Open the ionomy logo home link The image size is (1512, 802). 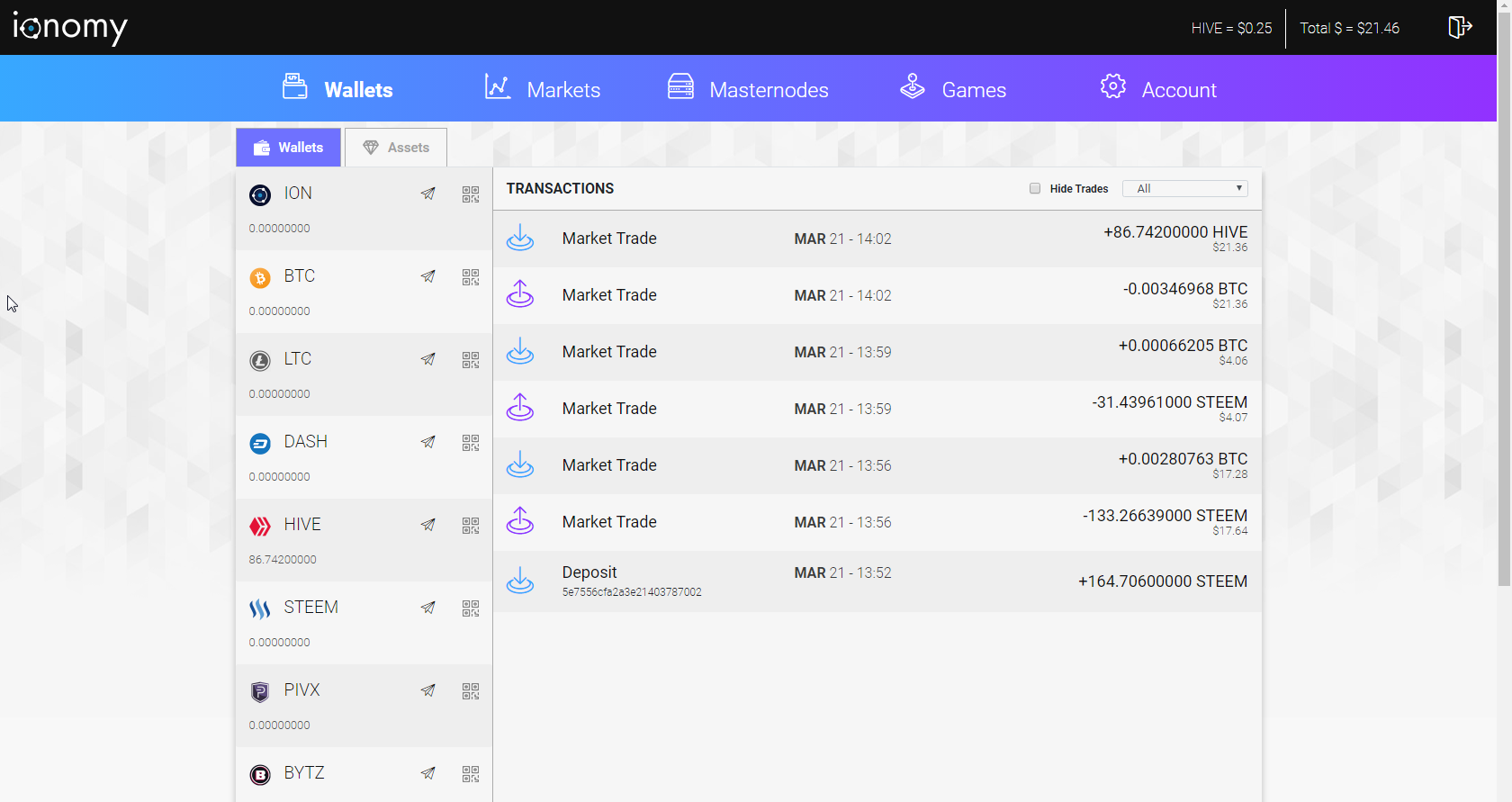70,28
